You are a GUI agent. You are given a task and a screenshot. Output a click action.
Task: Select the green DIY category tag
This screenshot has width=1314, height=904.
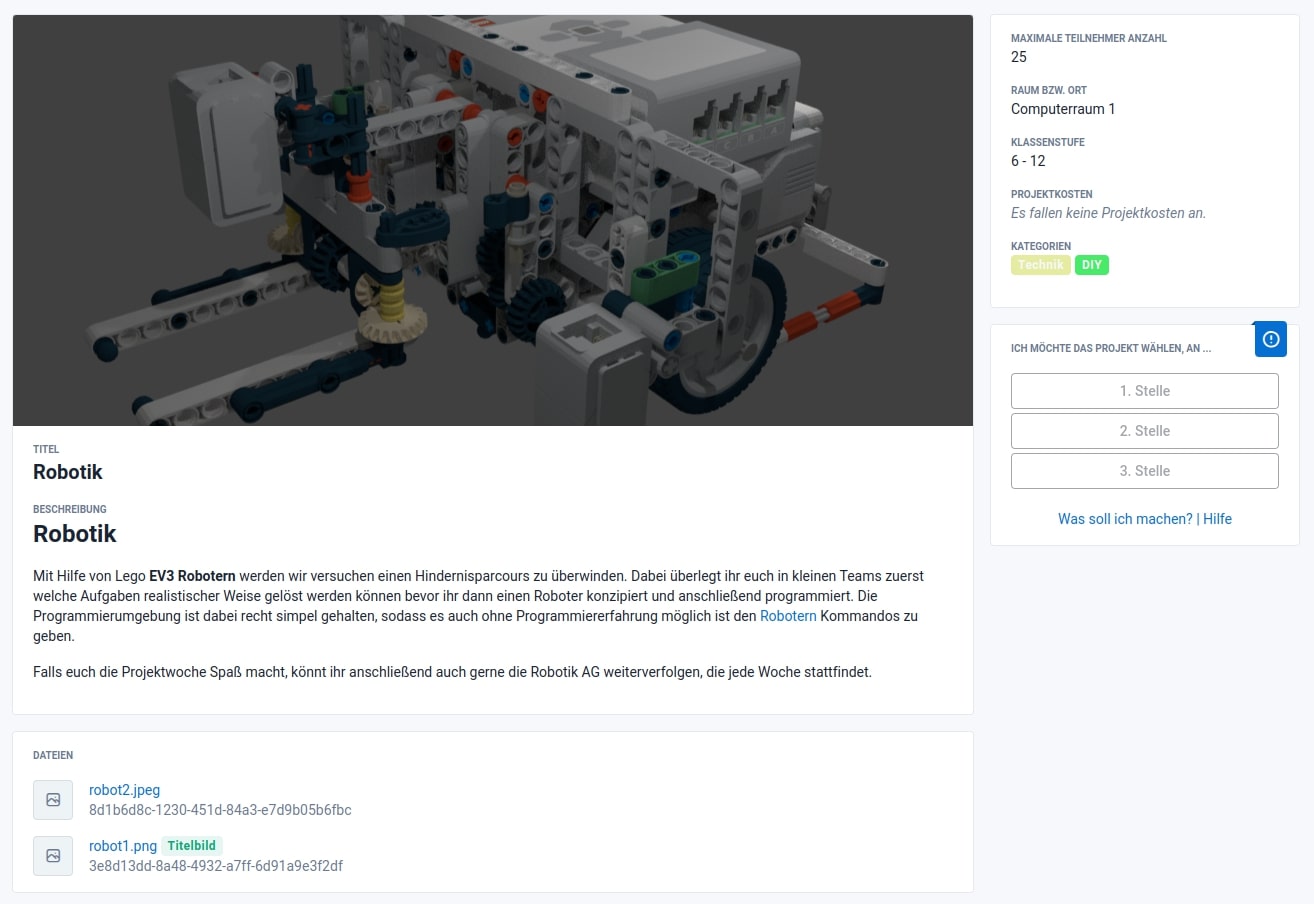[1091, 265]
